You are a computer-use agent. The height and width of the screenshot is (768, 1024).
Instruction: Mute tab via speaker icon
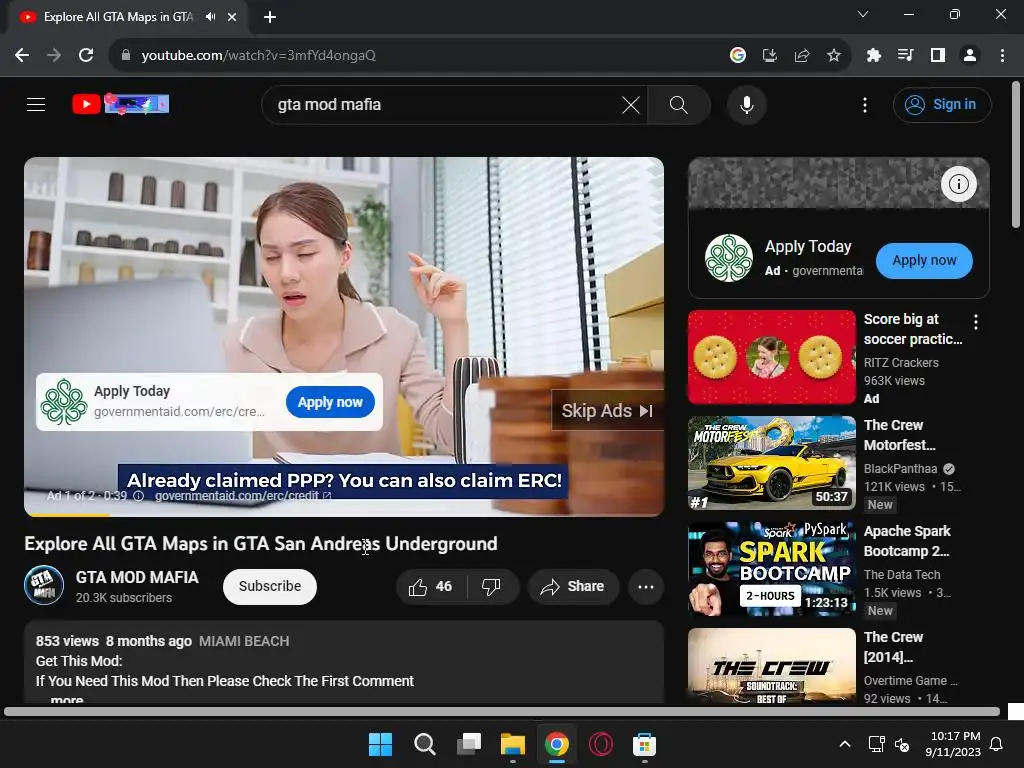[x=210, y=17]
